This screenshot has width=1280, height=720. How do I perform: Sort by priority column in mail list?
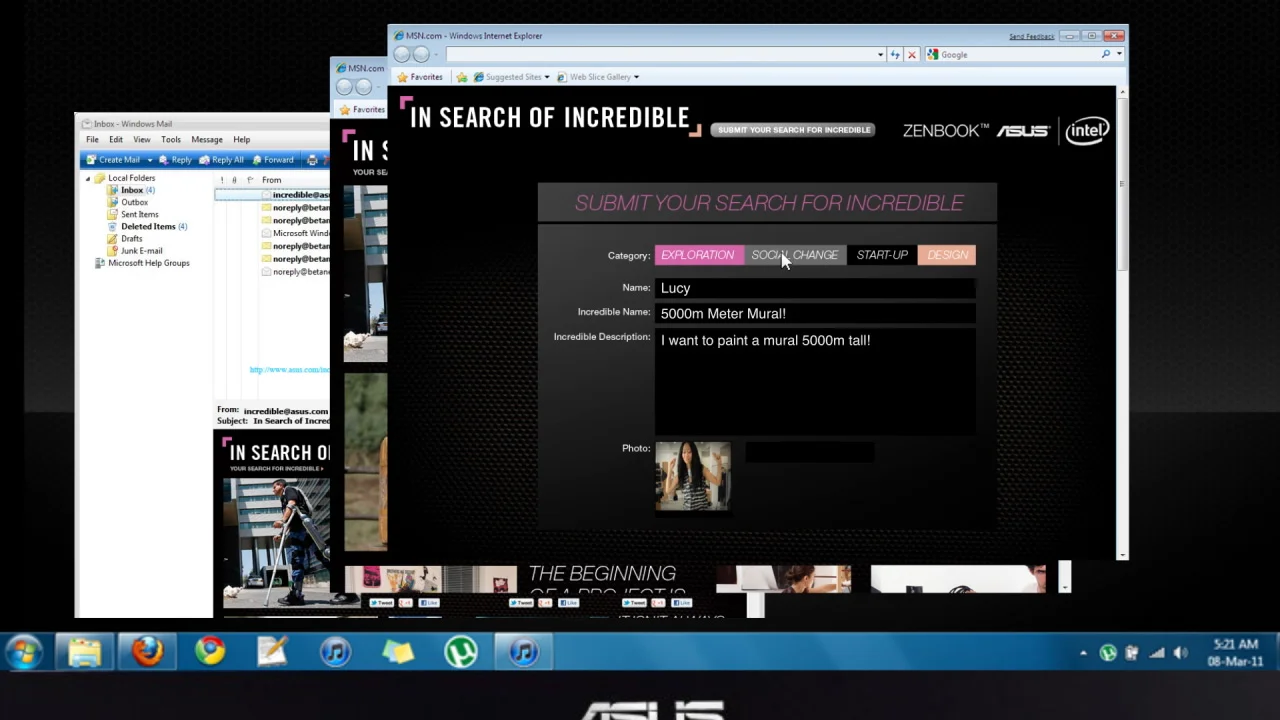coord(222,180)
